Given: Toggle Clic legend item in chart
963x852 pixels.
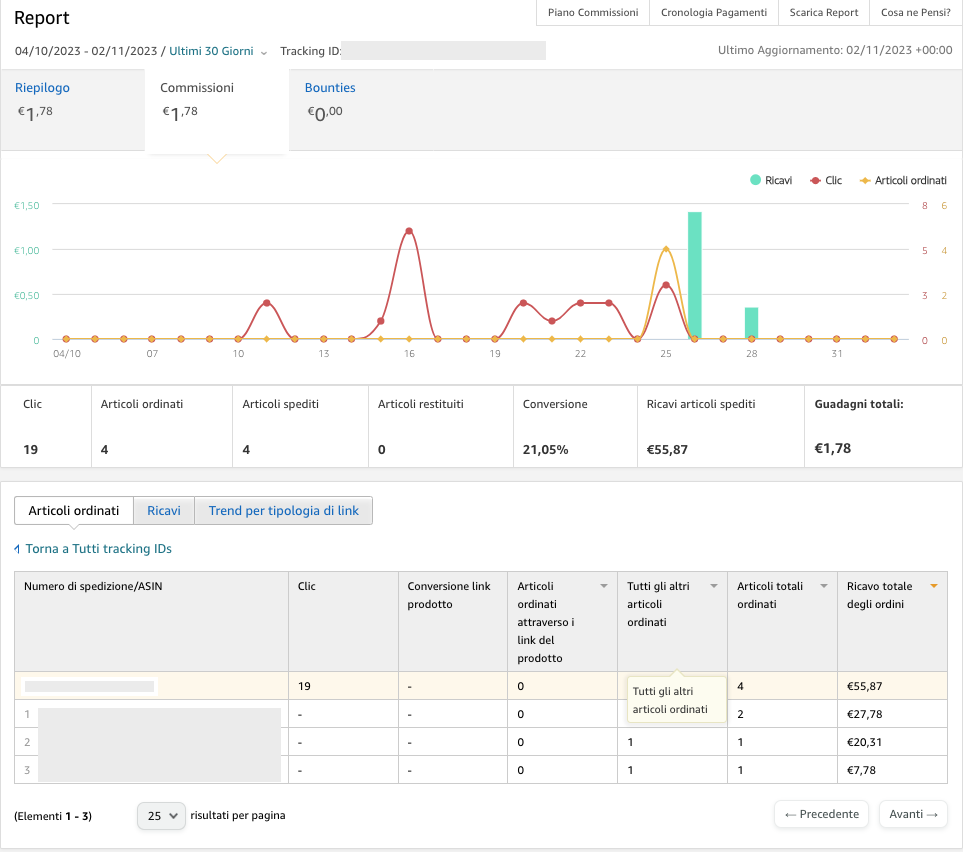Looking at the screenshot, I should tap(826, 180).
